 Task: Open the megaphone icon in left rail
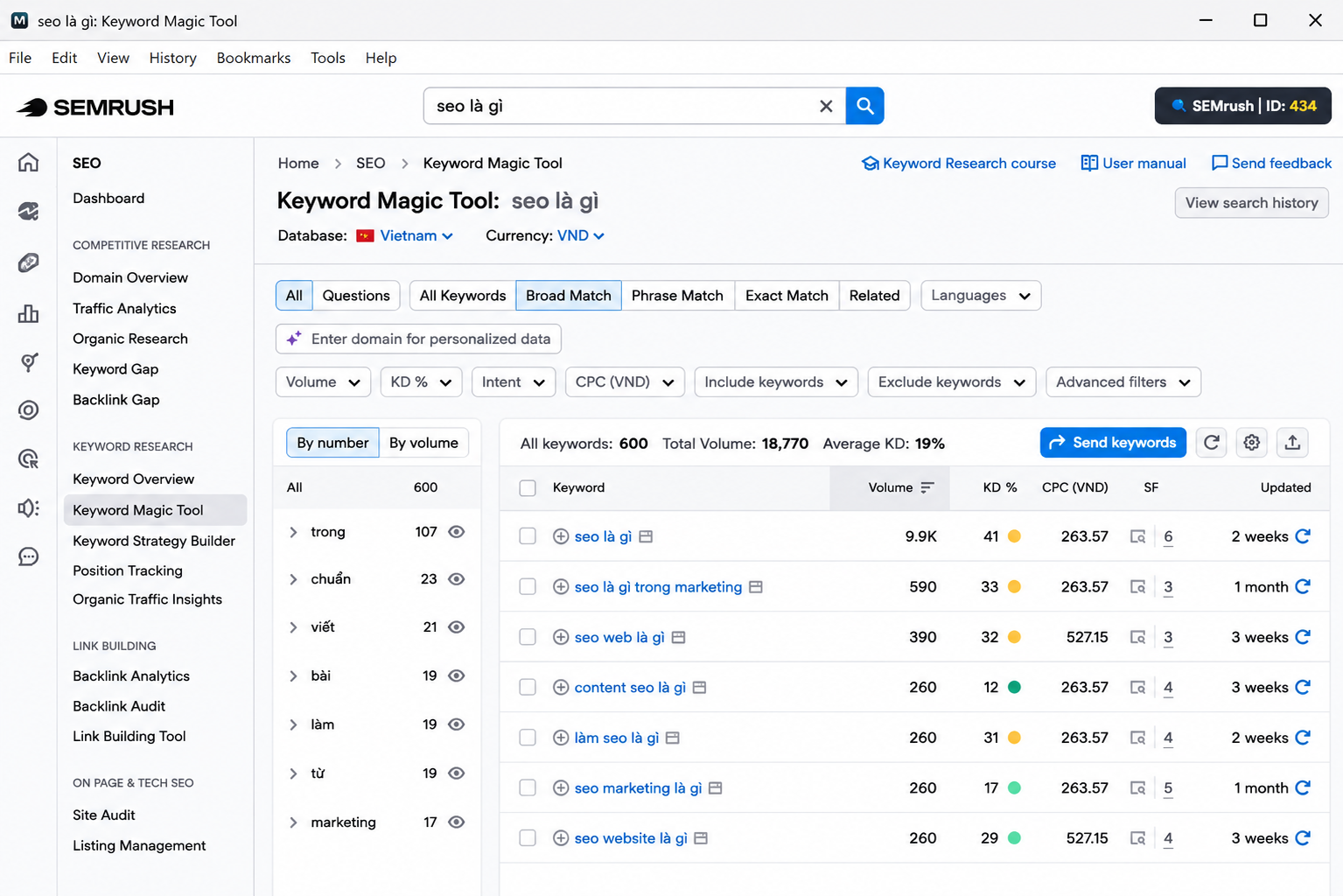tap(29, 508)
